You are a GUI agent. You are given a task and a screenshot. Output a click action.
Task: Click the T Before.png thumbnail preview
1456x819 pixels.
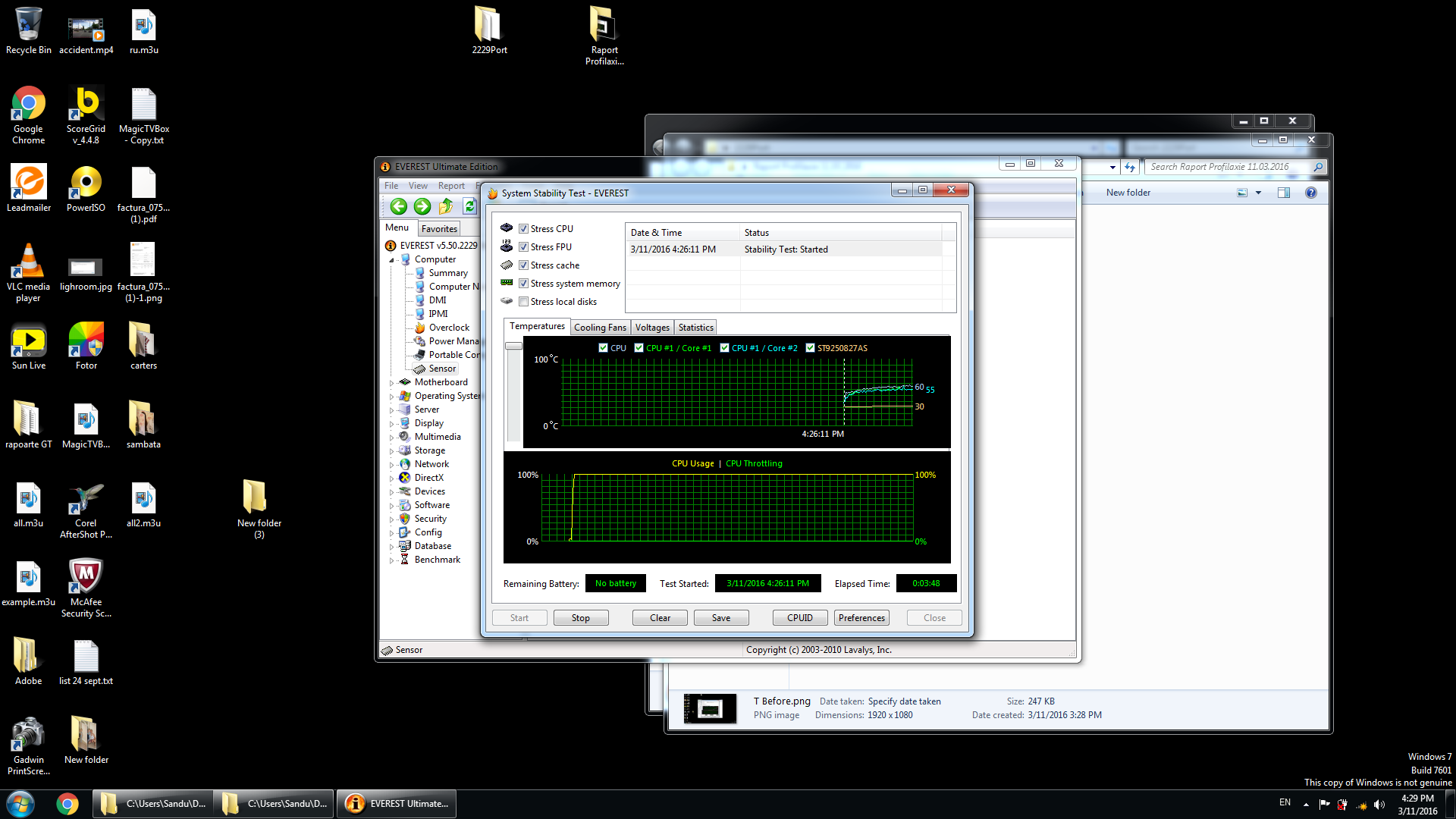click(710, 709)
